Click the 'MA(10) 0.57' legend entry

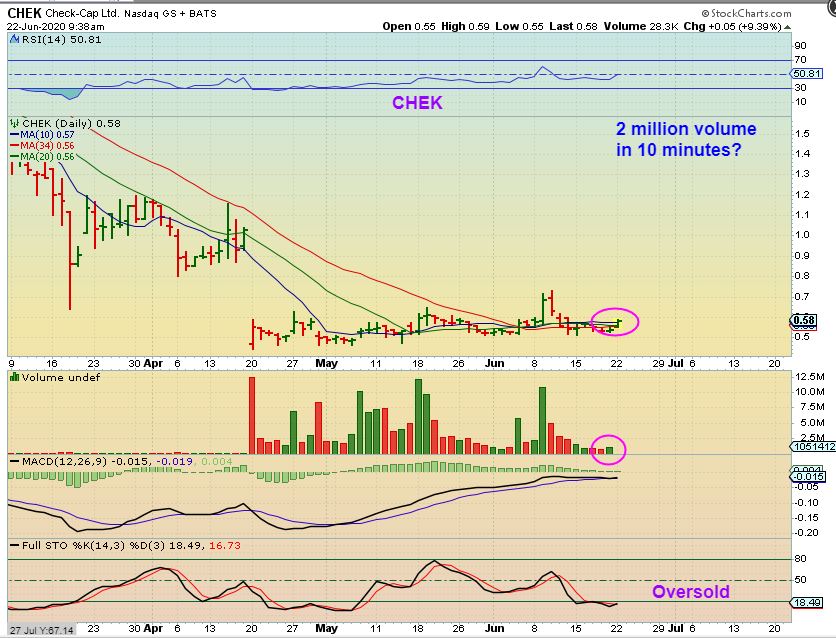[x=47, y=135]
